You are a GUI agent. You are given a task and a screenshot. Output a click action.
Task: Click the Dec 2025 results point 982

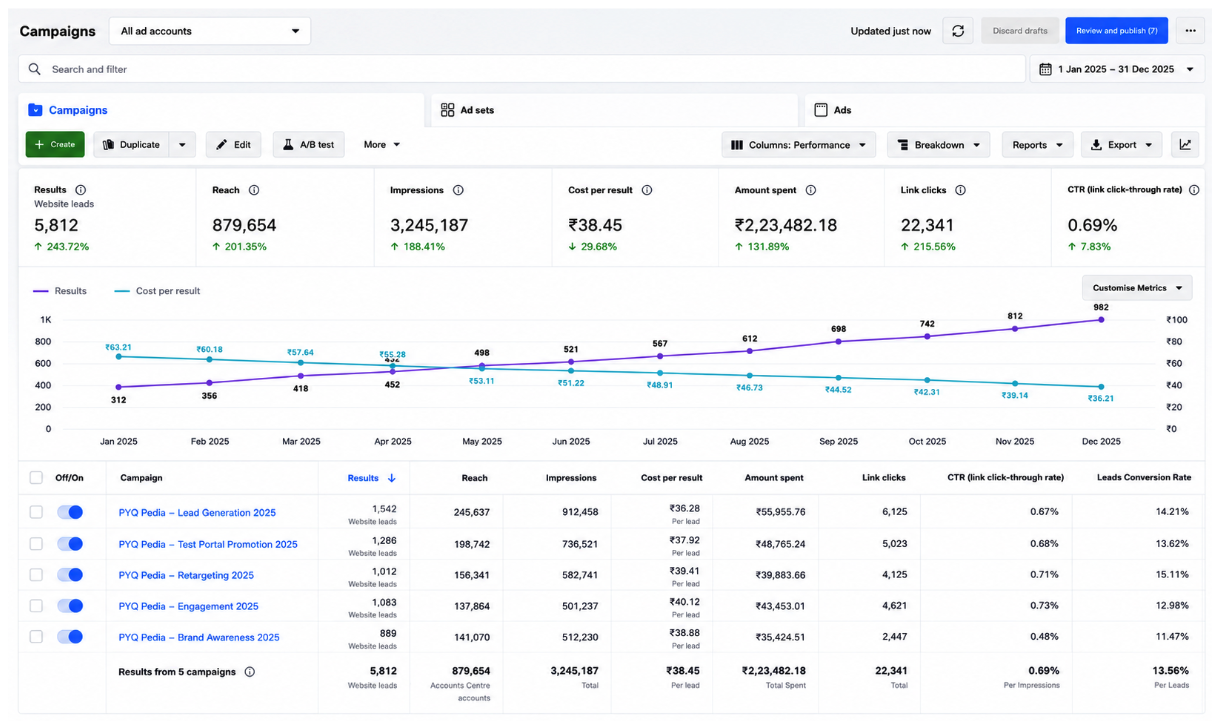[x=1101, y=320]
